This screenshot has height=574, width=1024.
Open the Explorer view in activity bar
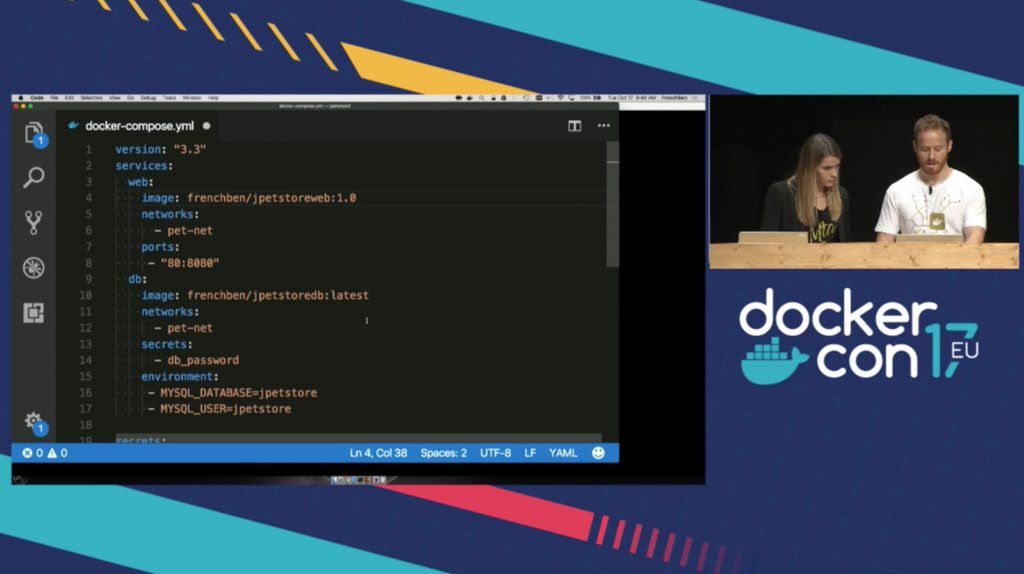(x=33, y=134)
